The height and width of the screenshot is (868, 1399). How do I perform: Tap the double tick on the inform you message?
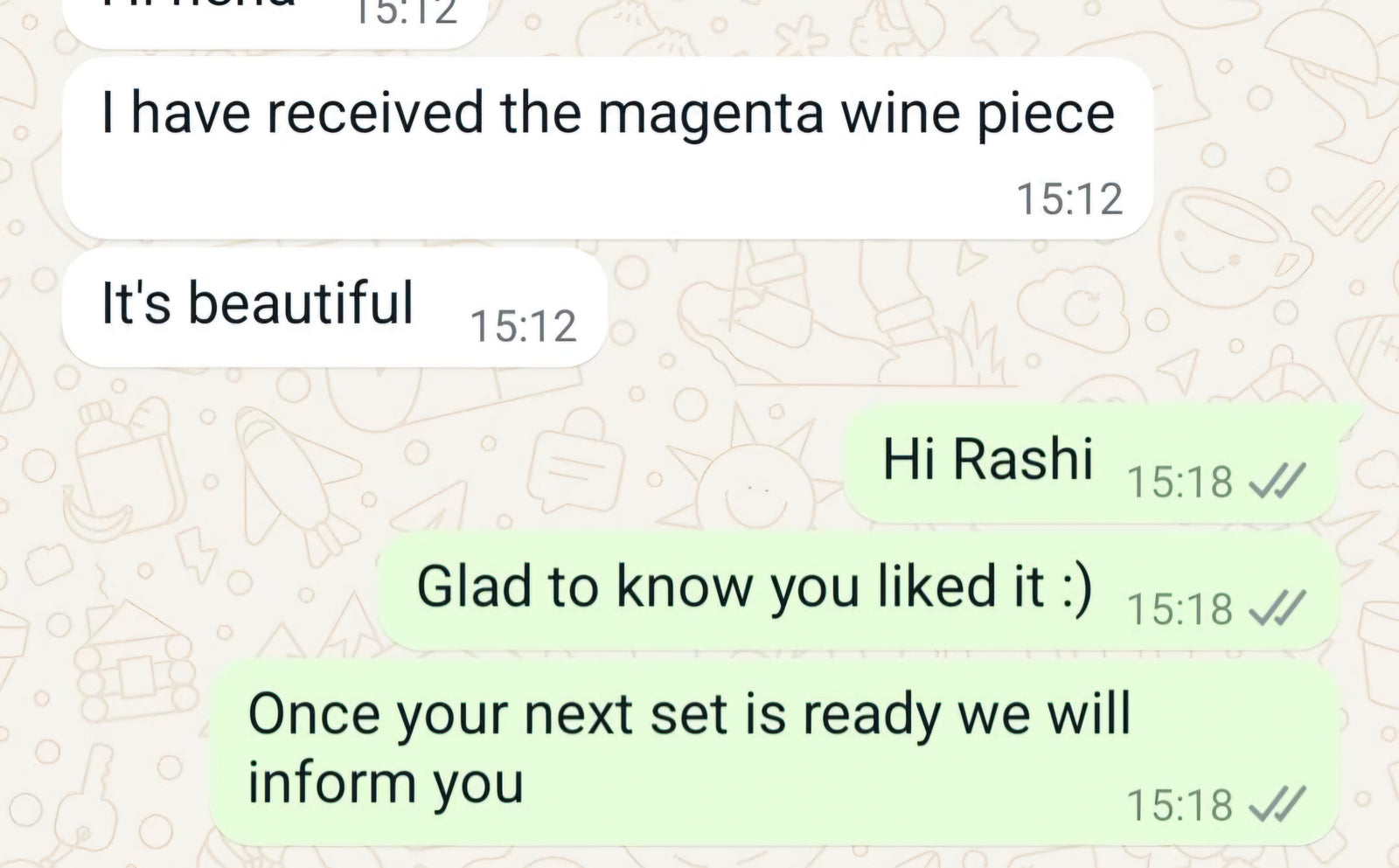pyautogui.click(x=1278, y=804)
